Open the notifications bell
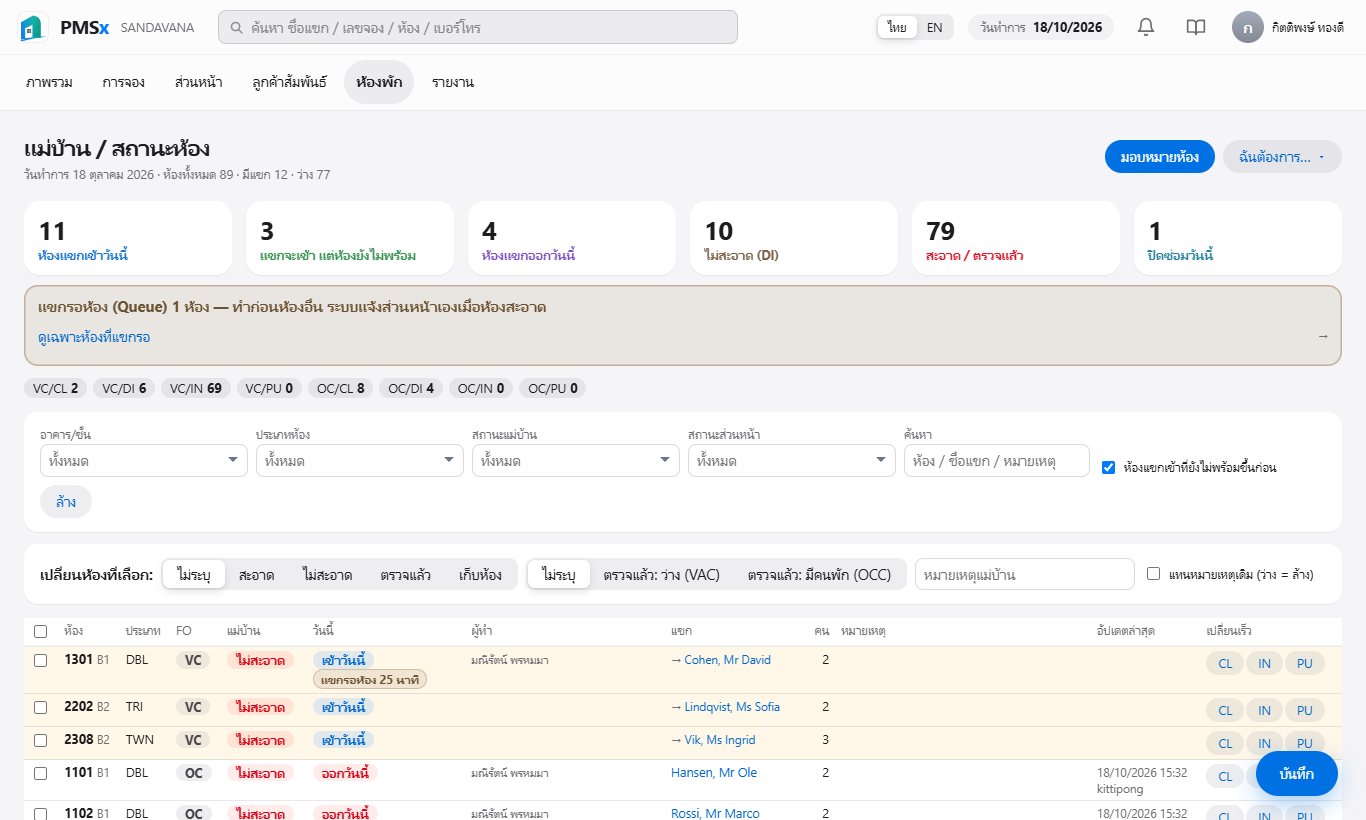This screenshot has width=1366, height=820. tap(1146, 27)
